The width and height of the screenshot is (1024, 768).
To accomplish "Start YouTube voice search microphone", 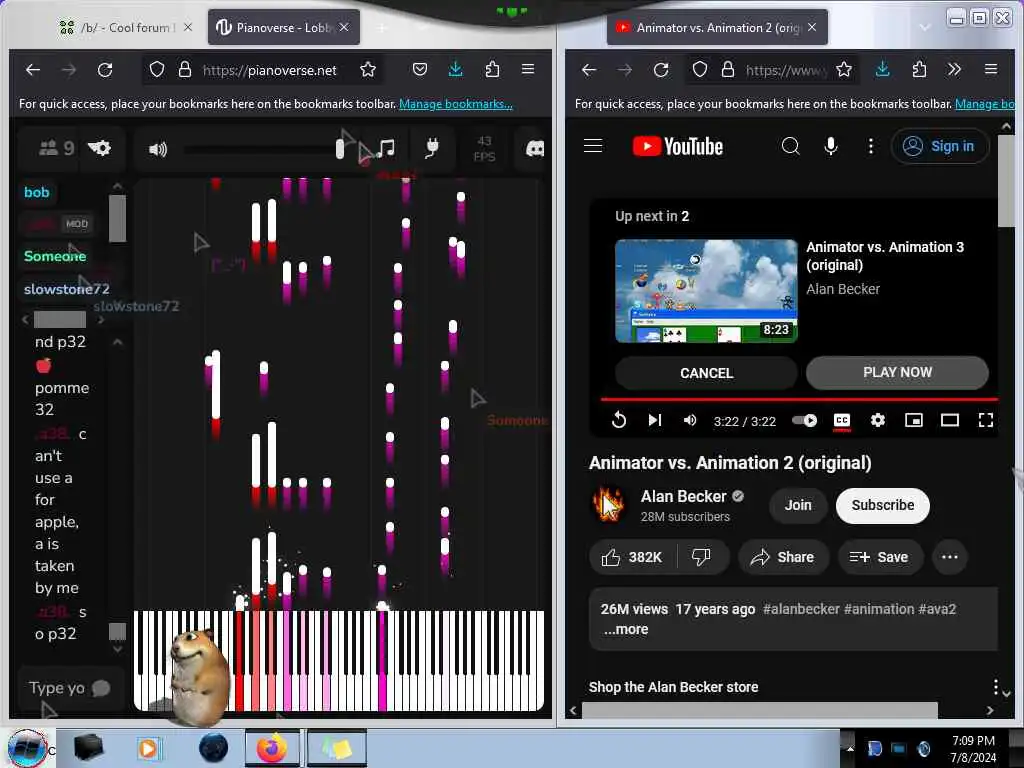I will [x=831, y=146].
